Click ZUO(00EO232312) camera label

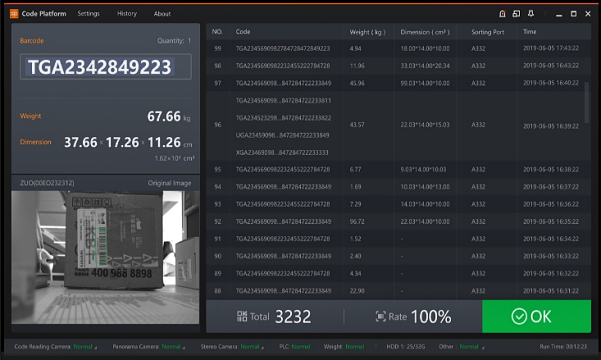(x=47, y=183)
